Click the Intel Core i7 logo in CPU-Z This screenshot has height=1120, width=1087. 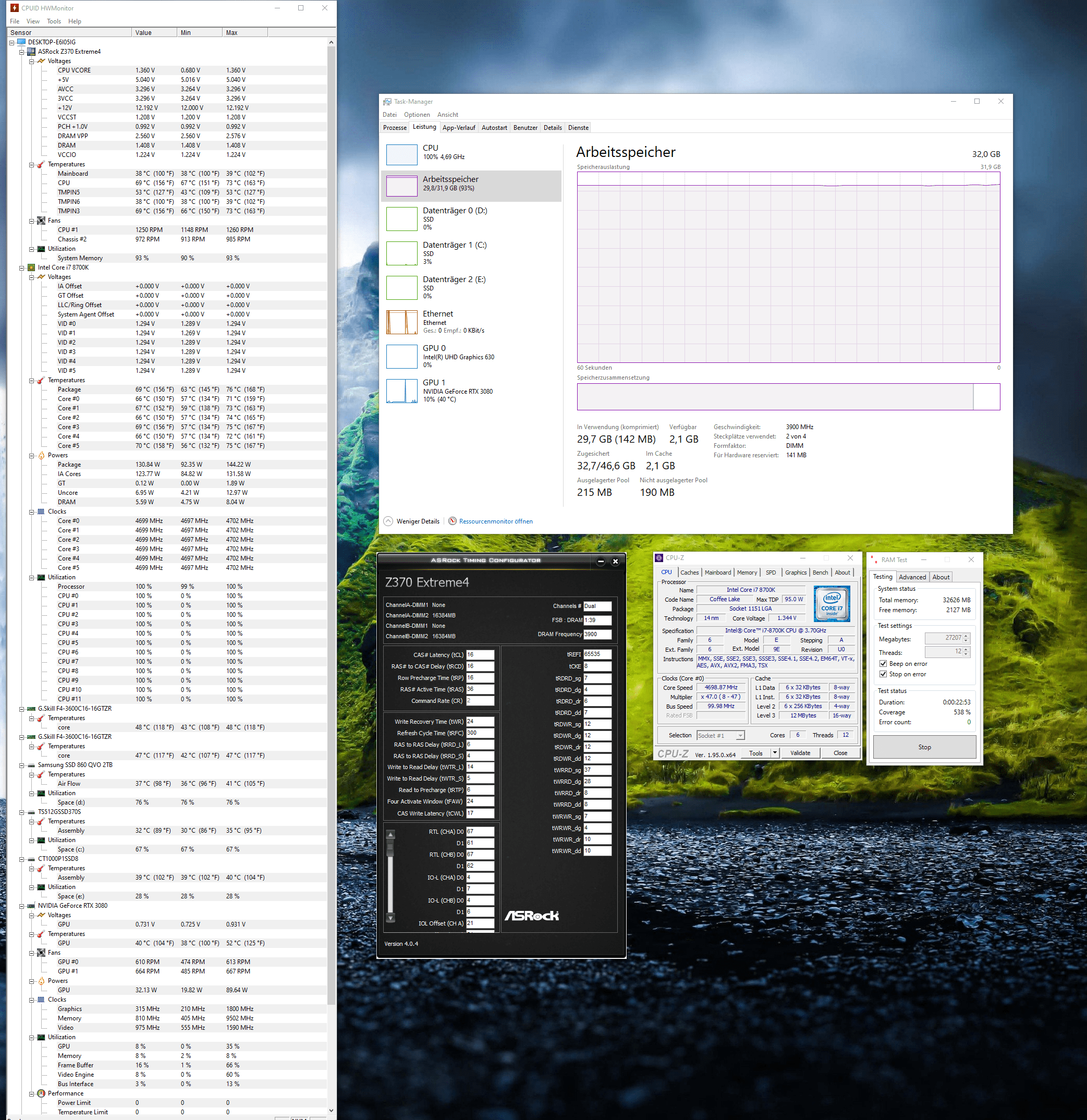coord(832,603)
